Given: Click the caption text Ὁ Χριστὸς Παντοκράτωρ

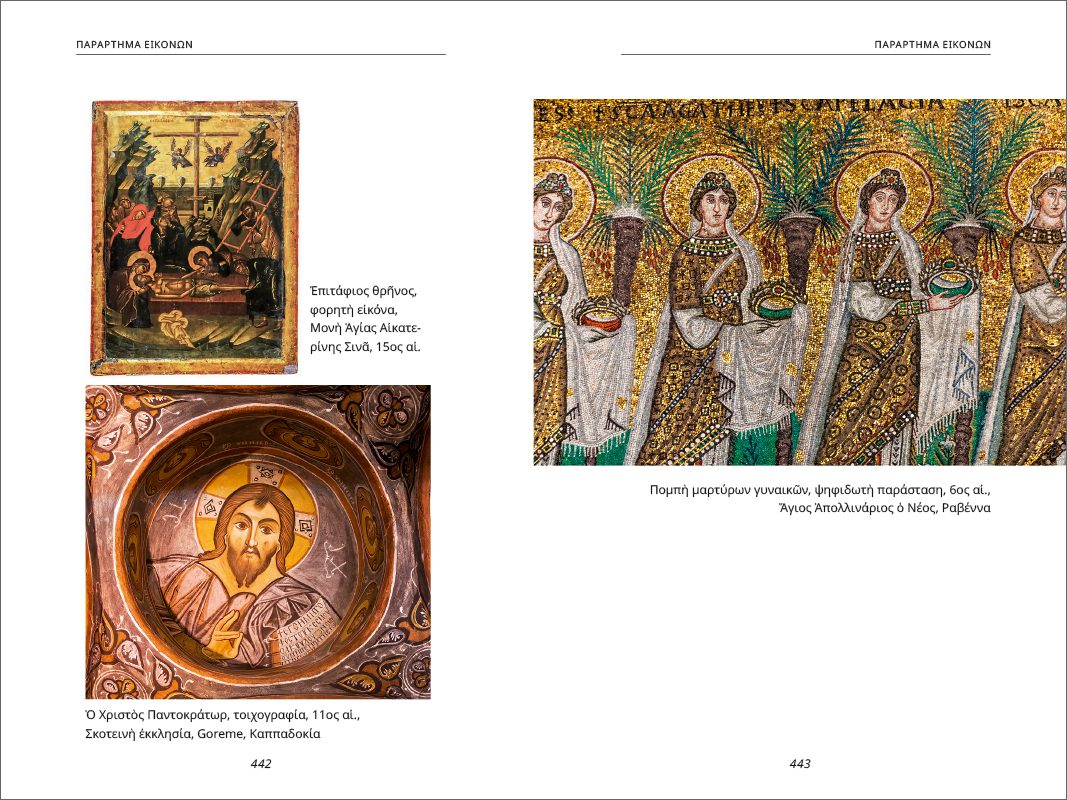Looking at the screenshot, I should (158, 715).
